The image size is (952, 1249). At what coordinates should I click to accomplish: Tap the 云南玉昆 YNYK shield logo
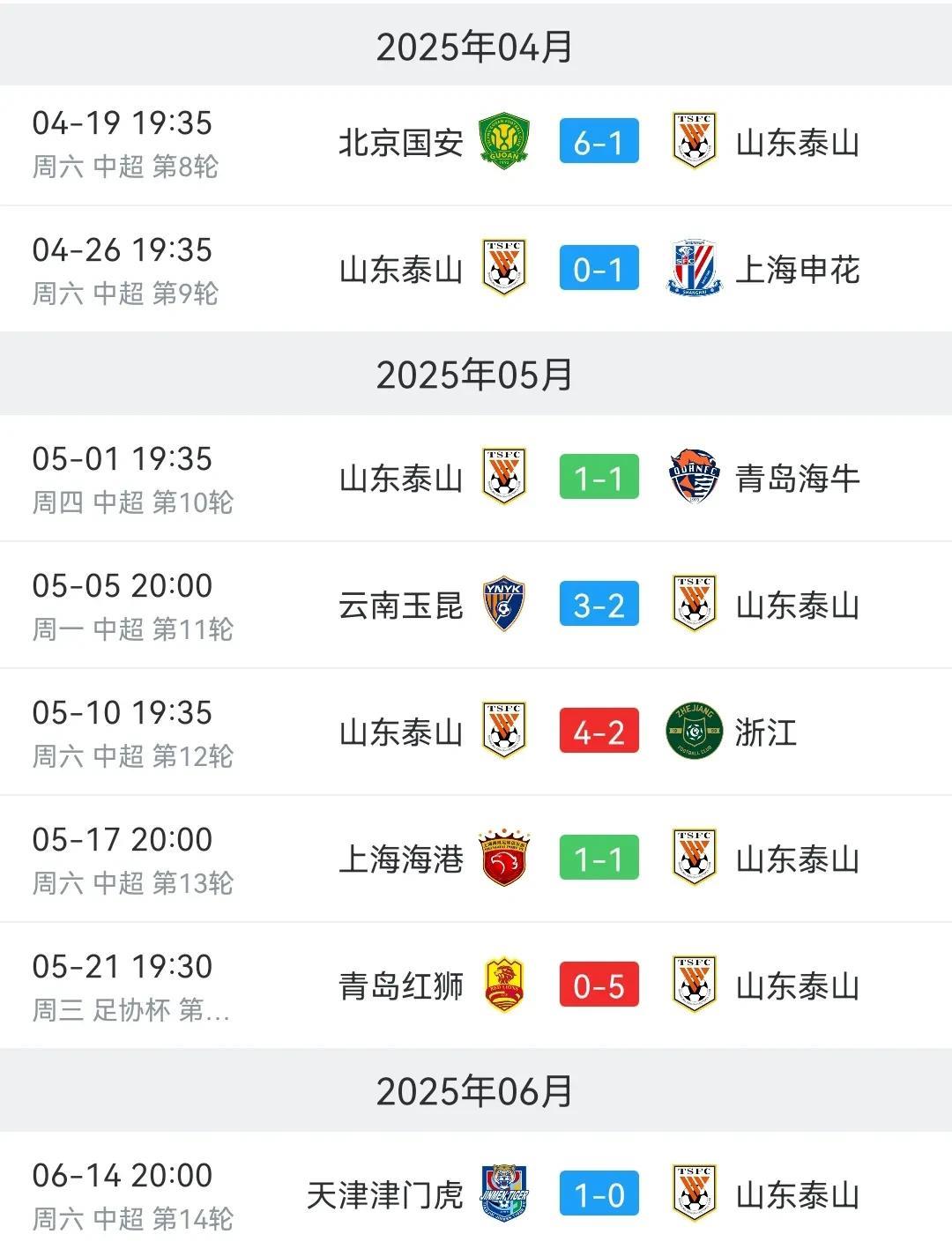pos(504,605)
